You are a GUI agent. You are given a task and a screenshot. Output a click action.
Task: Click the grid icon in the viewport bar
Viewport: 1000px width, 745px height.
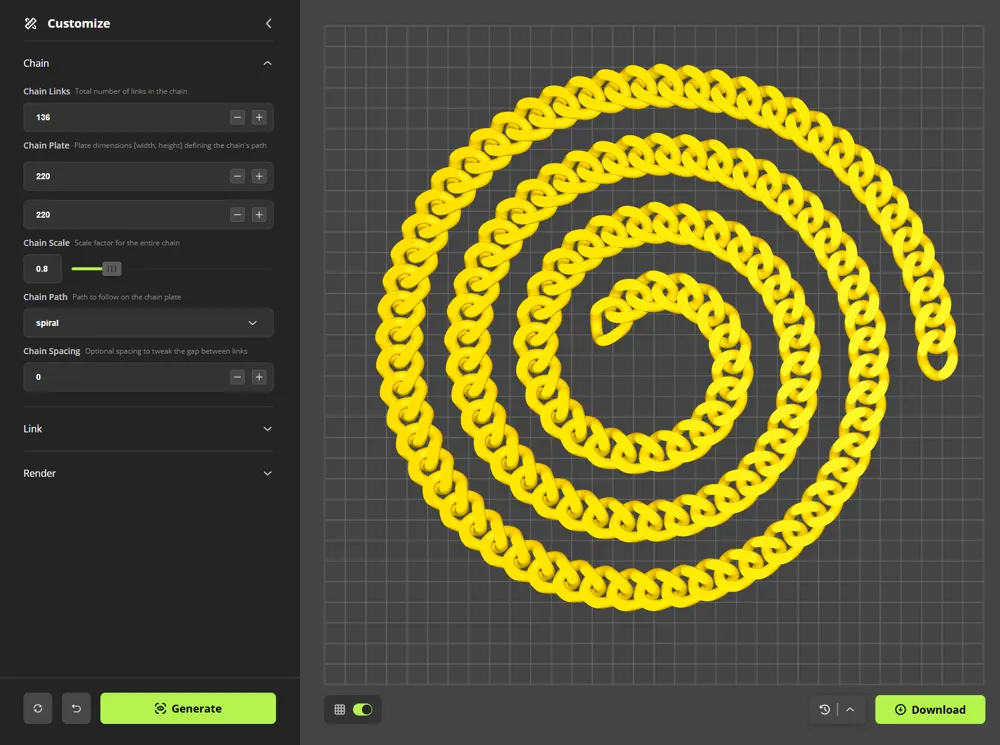(339, 709)
